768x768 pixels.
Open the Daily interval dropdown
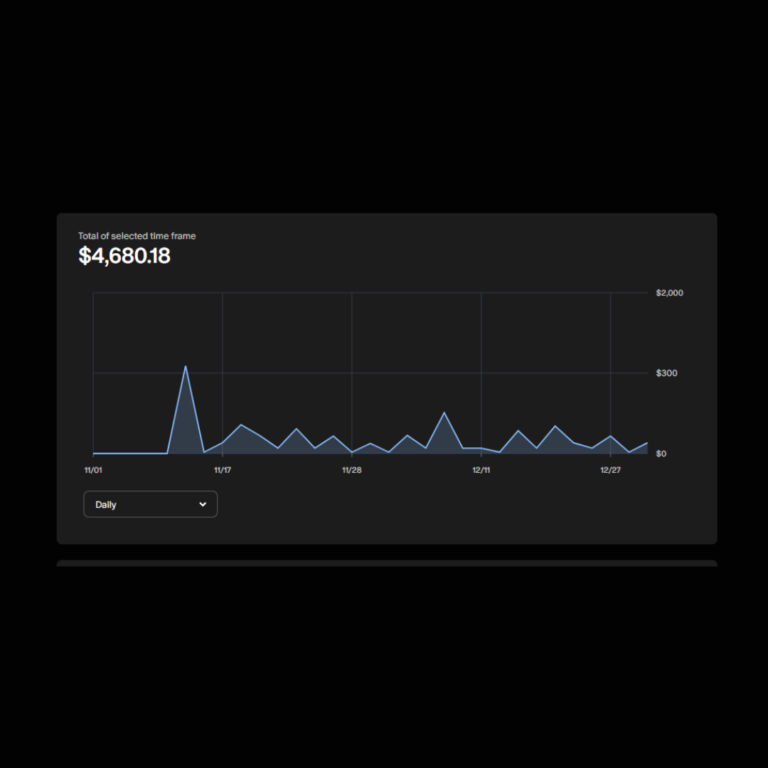point(150,504)
